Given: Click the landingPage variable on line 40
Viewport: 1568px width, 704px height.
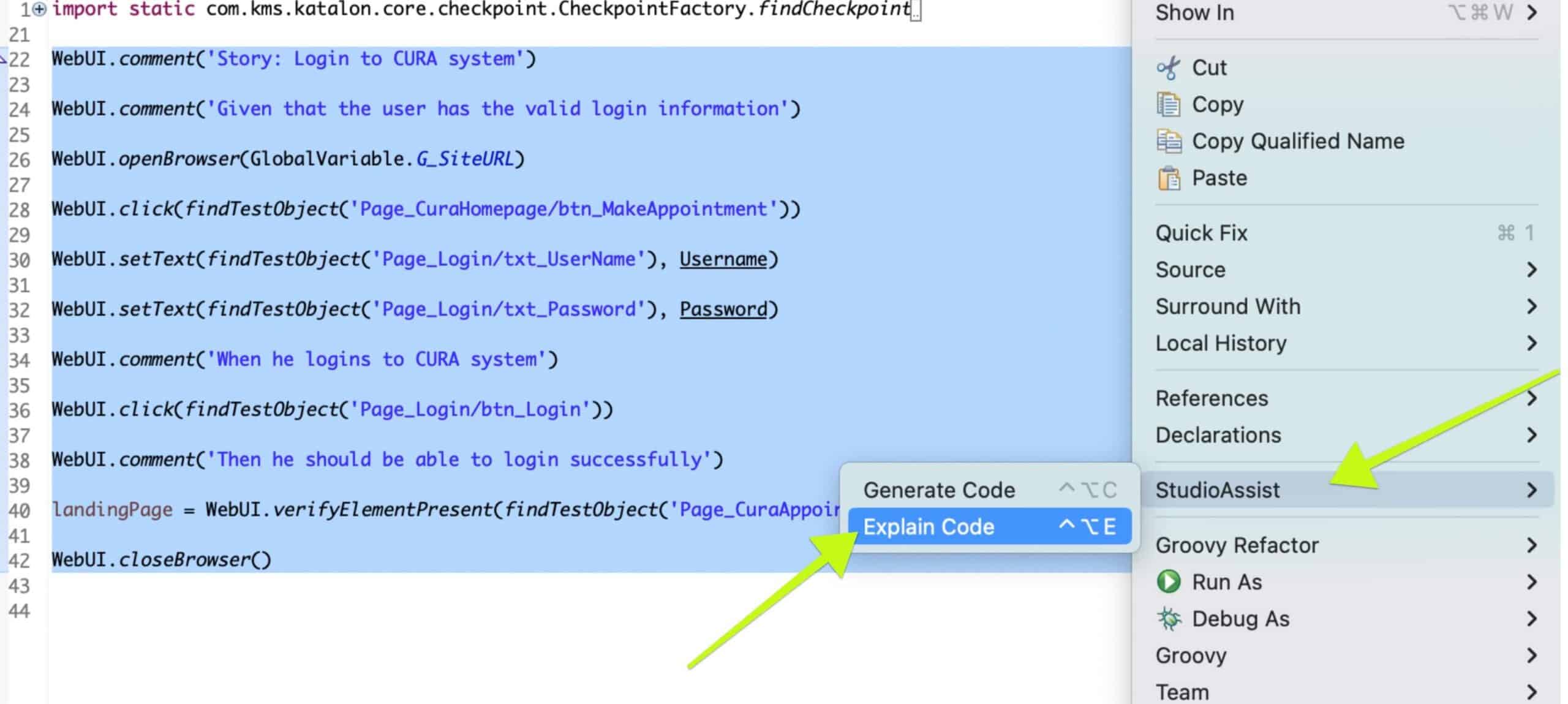Looking at the screenshot, I should (x=113, y=510).
